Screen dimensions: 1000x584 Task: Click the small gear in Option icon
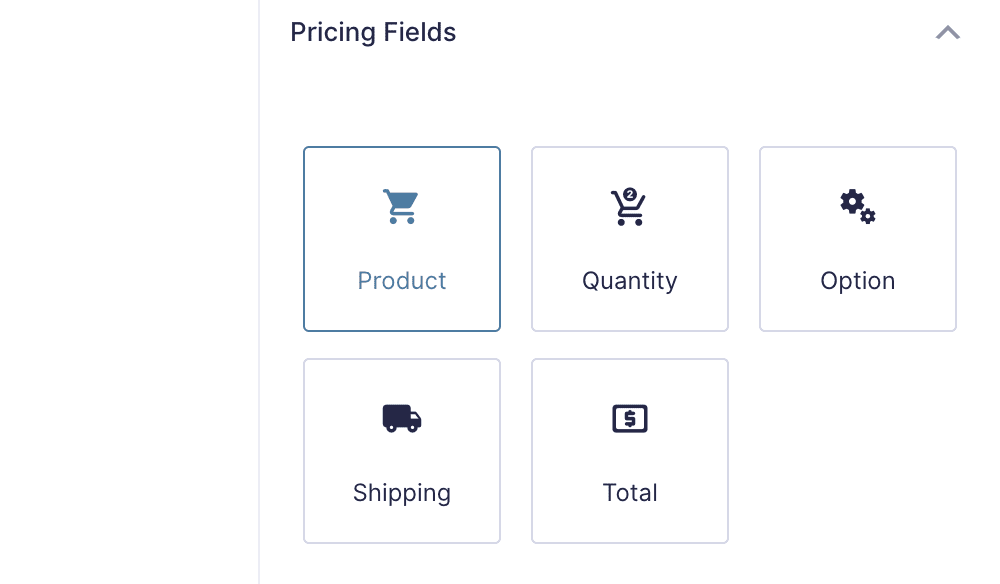click(868, 216)
